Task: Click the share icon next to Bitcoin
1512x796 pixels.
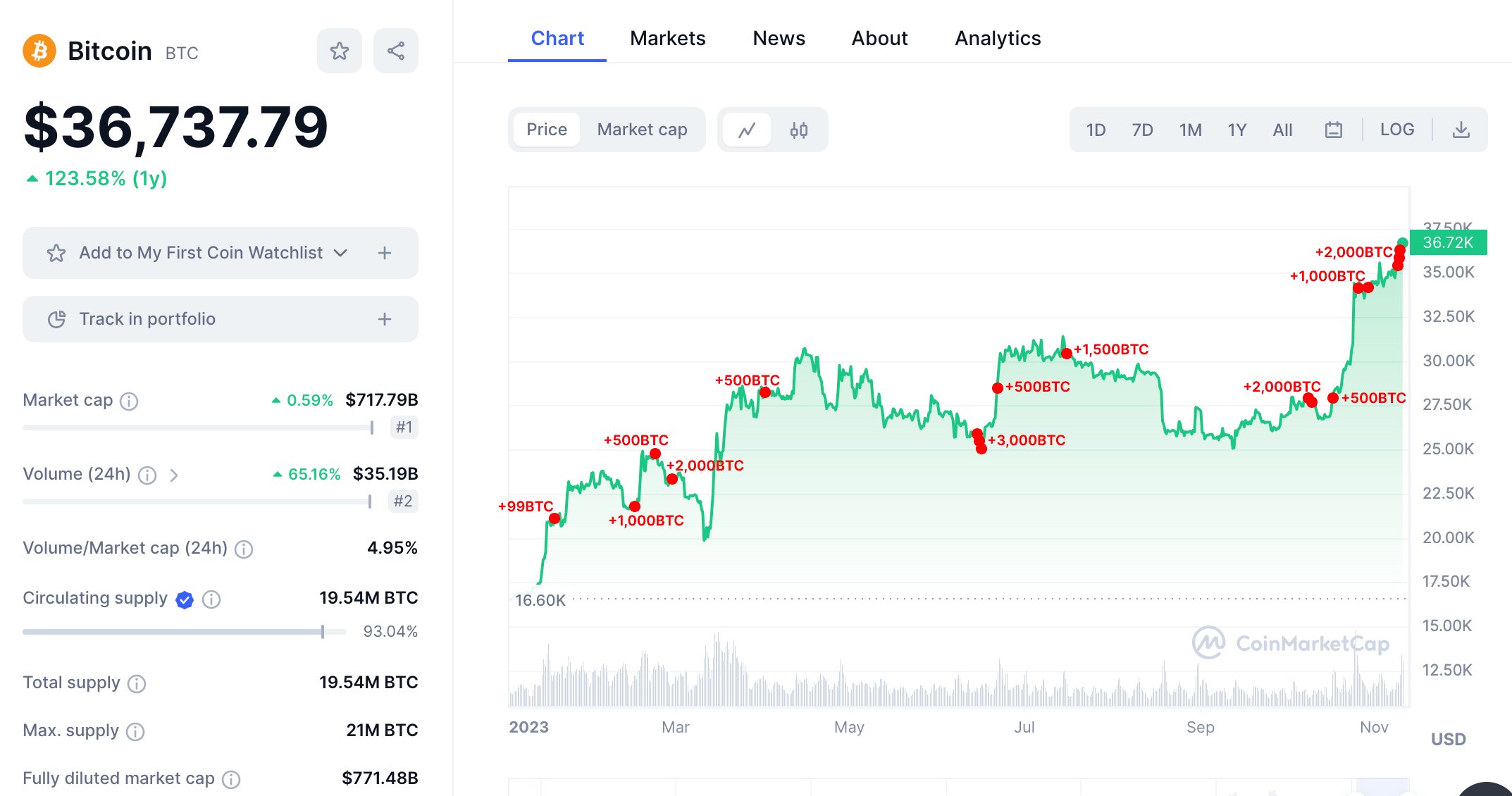Action: (x=395, y=51)
